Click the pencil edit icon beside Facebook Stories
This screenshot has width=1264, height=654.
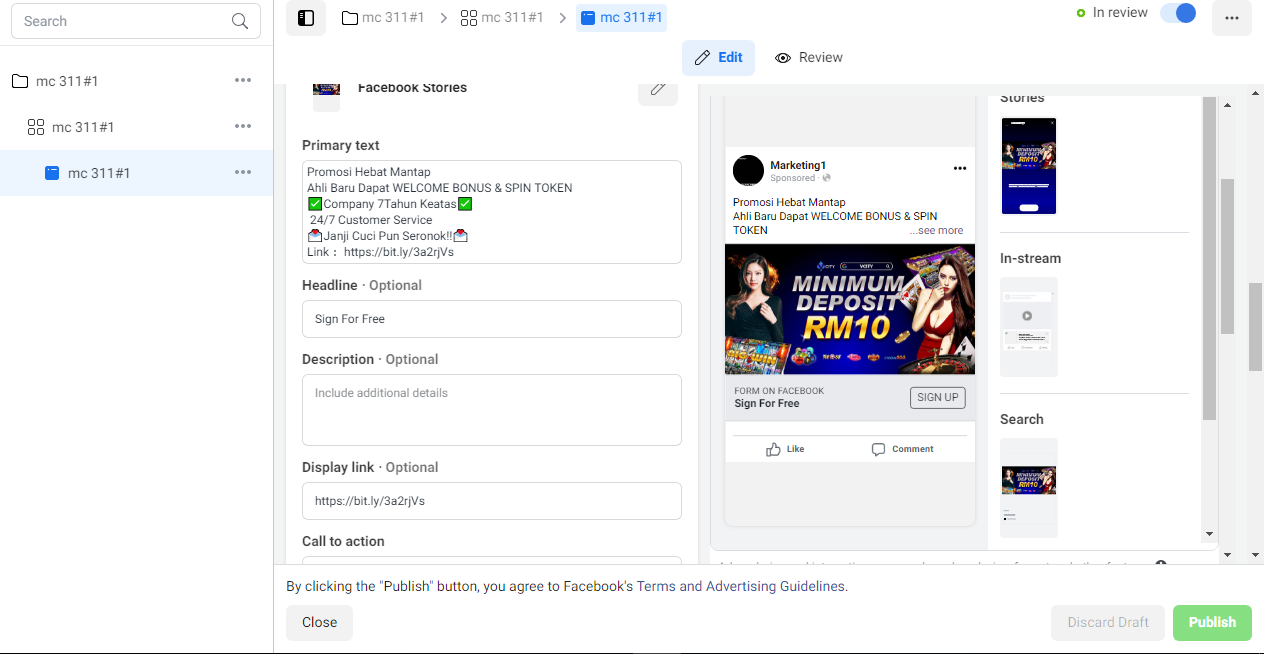click(x=658, y=88)
